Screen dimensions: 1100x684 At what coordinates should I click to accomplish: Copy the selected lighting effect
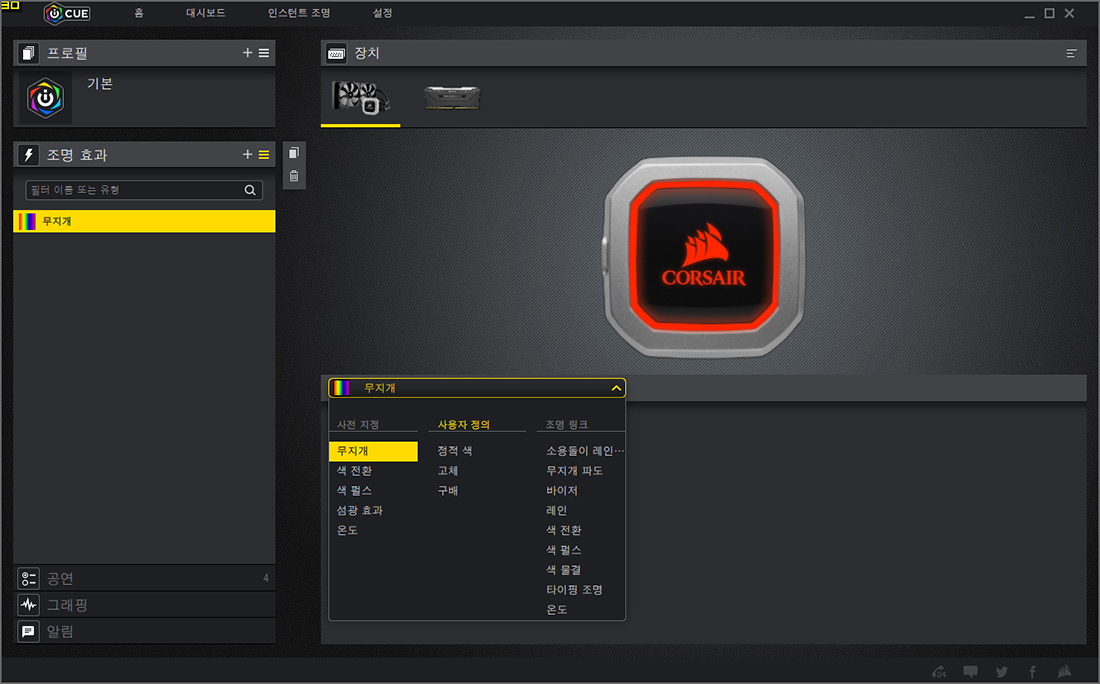point(294,153)
